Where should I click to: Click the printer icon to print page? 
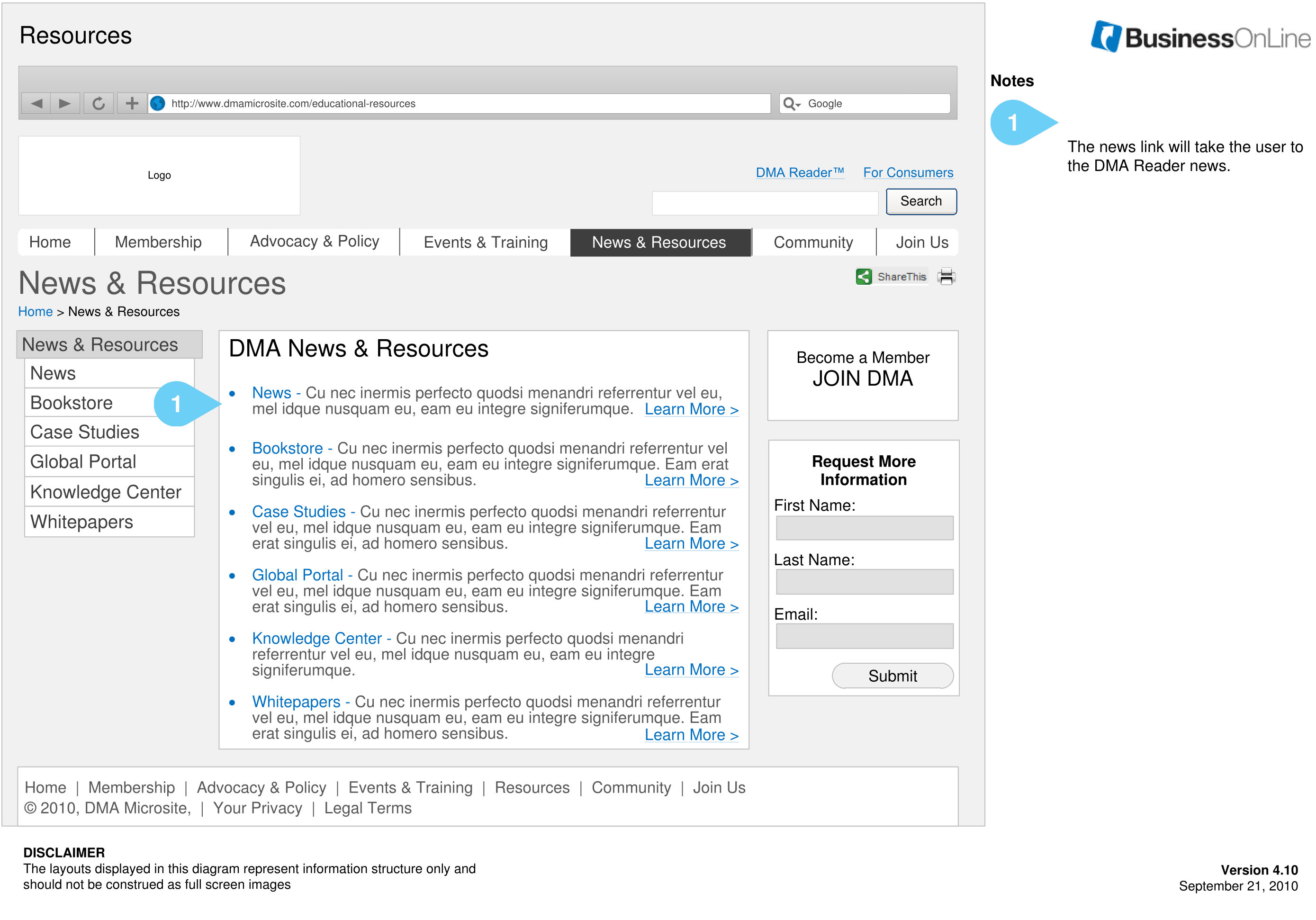(946, 276)
